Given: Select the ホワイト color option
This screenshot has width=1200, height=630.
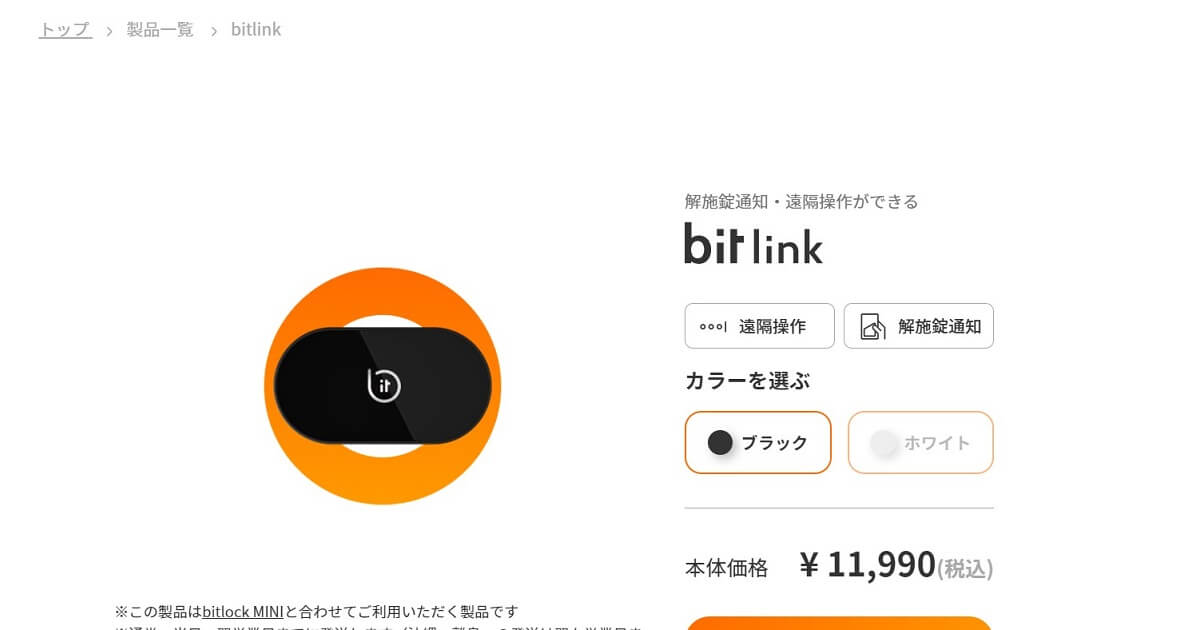Looking at the screenshot, I should [920, 442].
